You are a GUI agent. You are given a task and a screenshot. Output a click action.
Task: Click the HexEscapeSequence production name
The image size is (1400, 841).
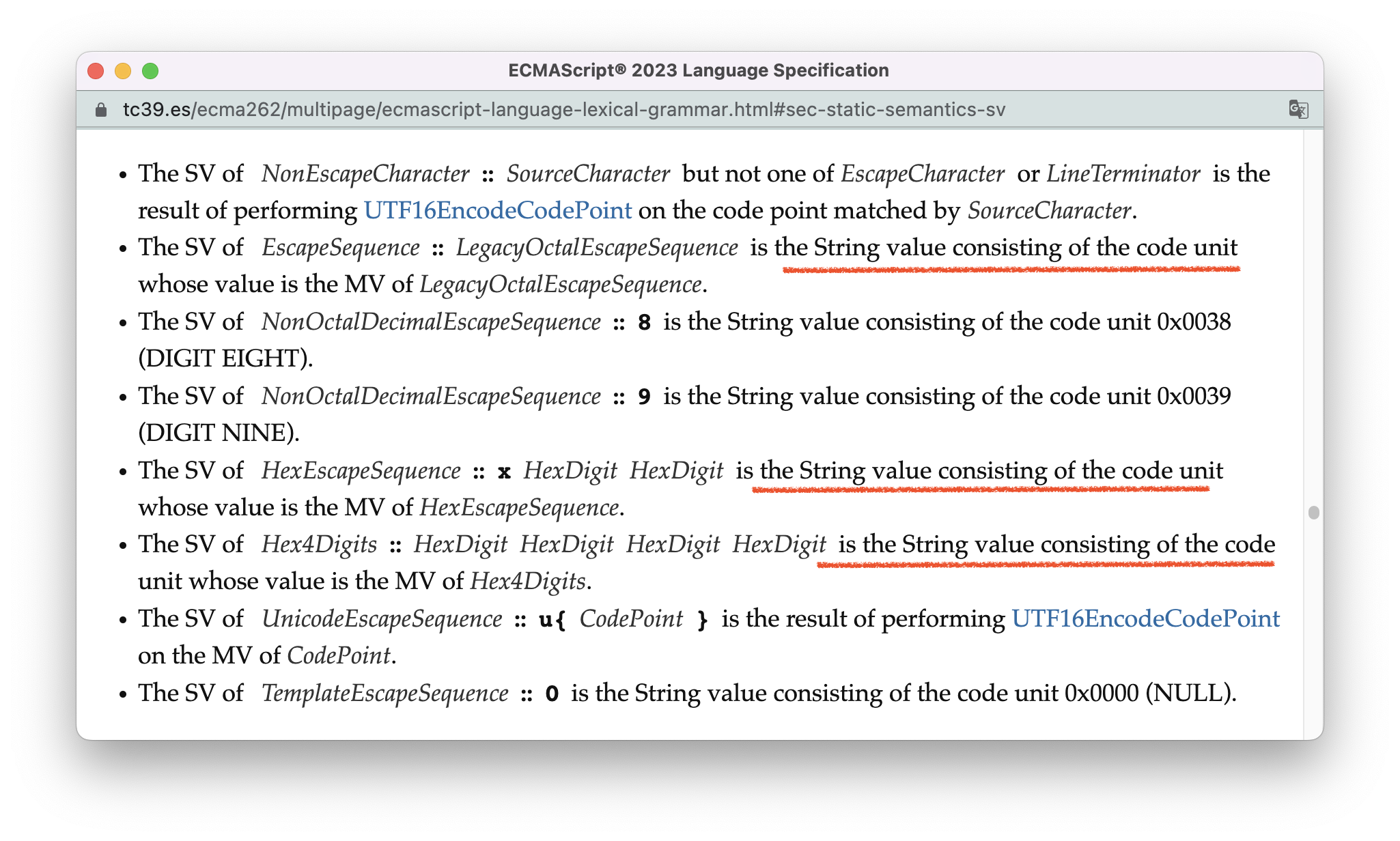click(x=361, y=470)
